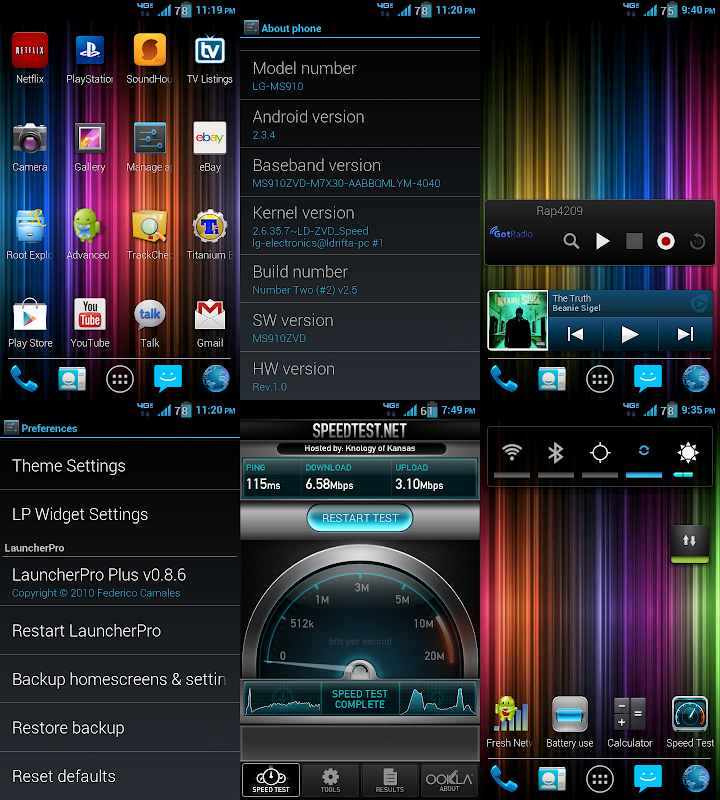Screen dimensions: 720x800
Task: Select LauncherPro Plus v0.8.6 entry
Action: (x=120, y=582)
